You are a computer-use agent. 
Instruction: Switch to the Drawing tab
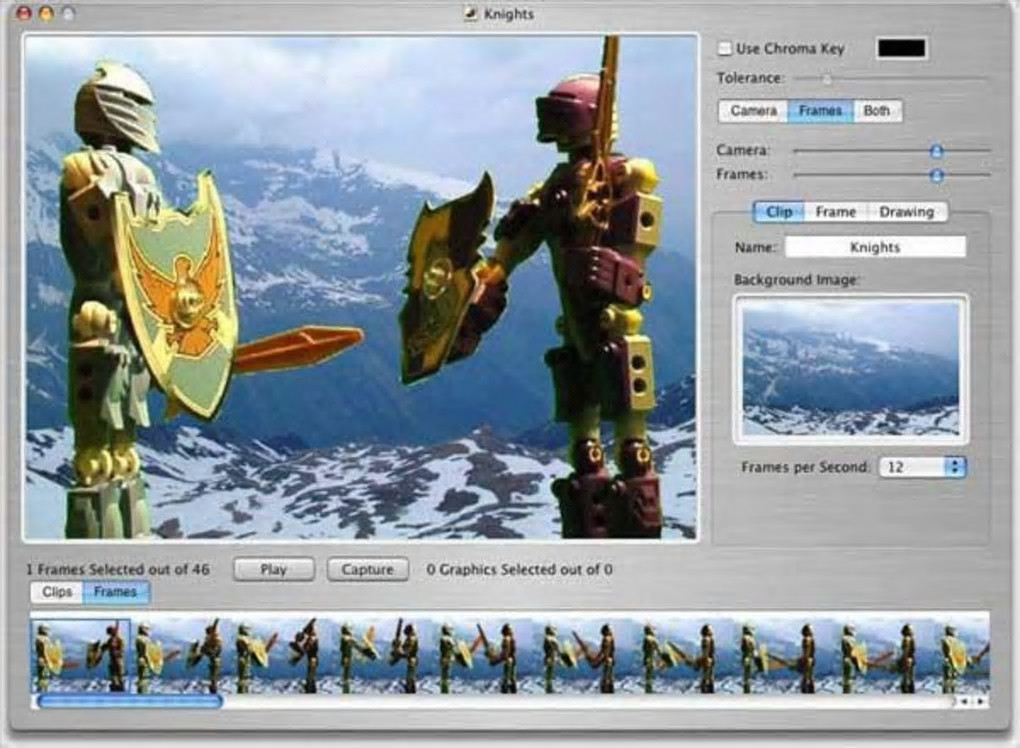pyautogui.click(x=906, y=212)
